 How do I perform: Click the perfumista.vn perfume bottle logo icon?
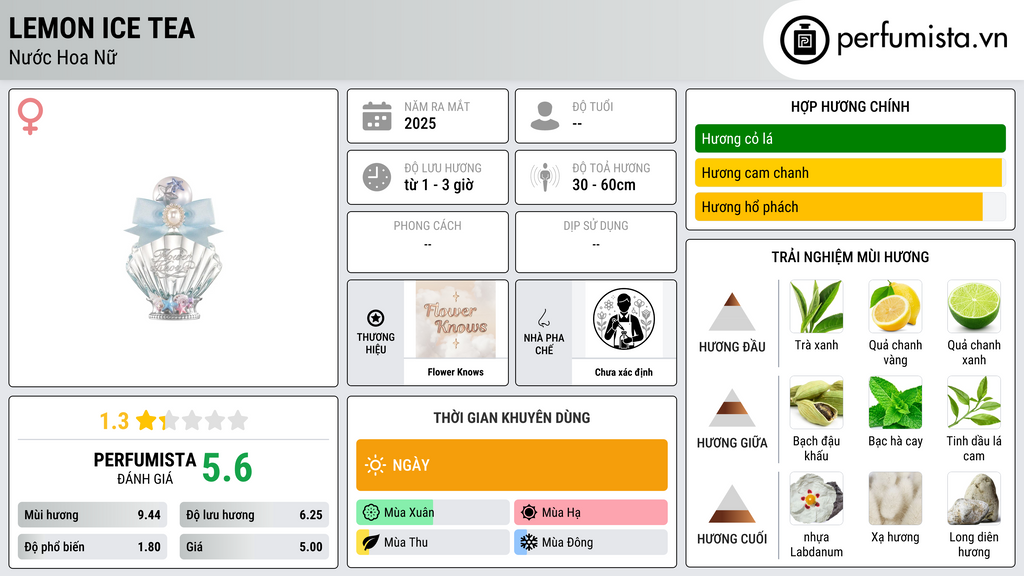(x=804, y=40)
